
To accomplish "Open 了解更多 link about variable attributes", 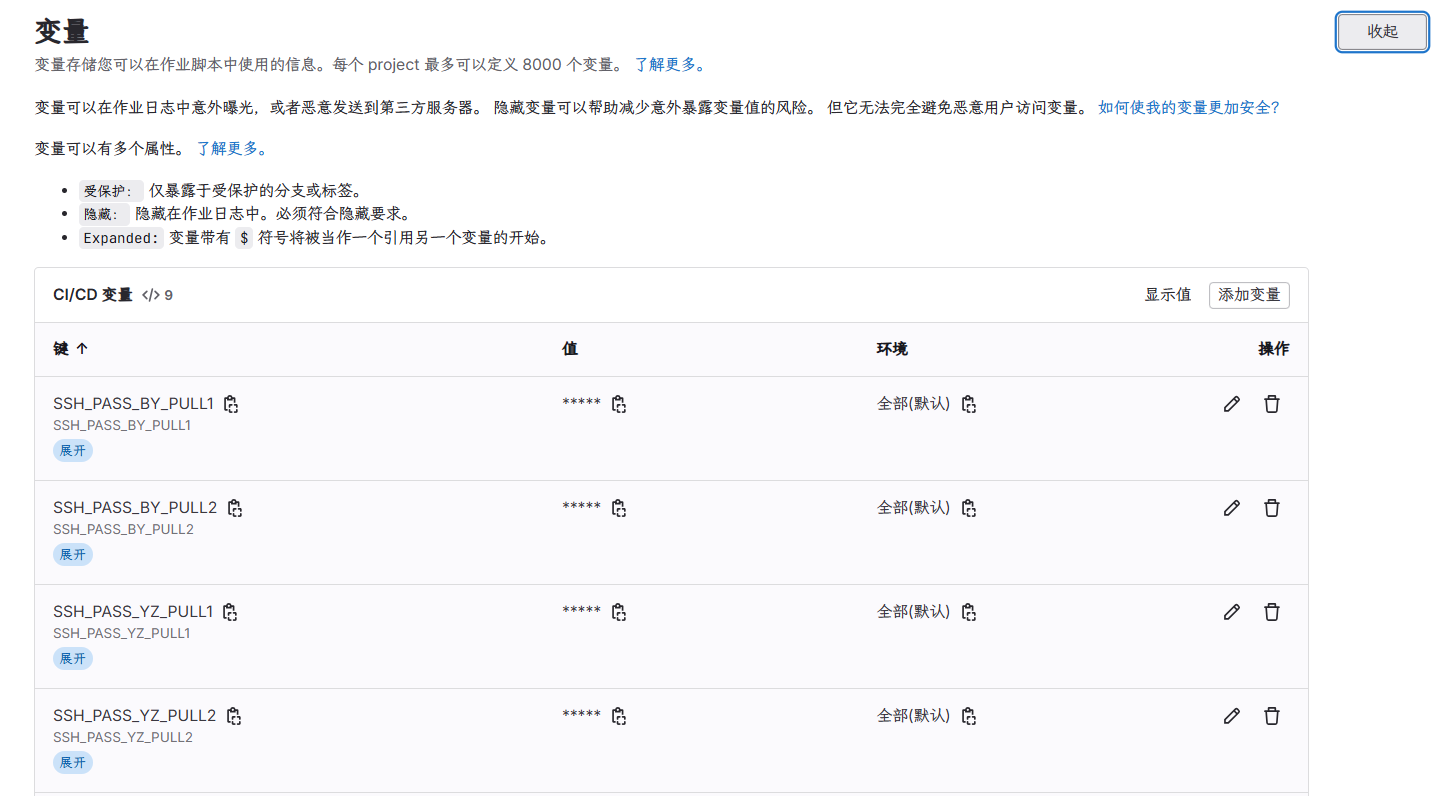I will pyautogui.click(x=231, y=149).
